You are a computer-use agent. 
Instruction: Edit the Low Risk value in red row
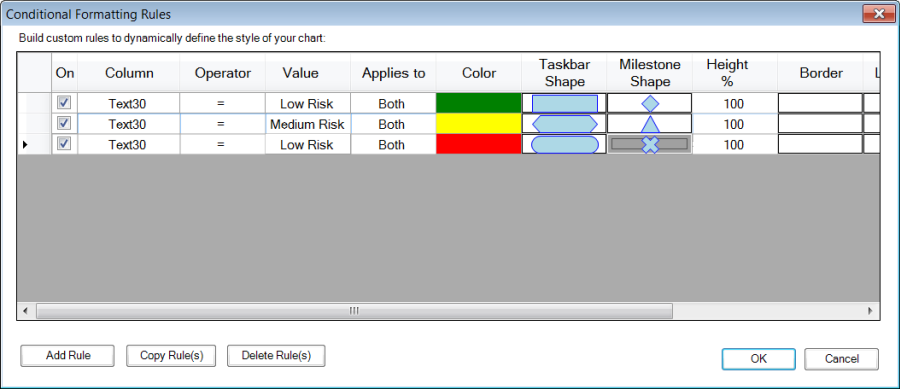pyautogui.click(x=308, y=145)
